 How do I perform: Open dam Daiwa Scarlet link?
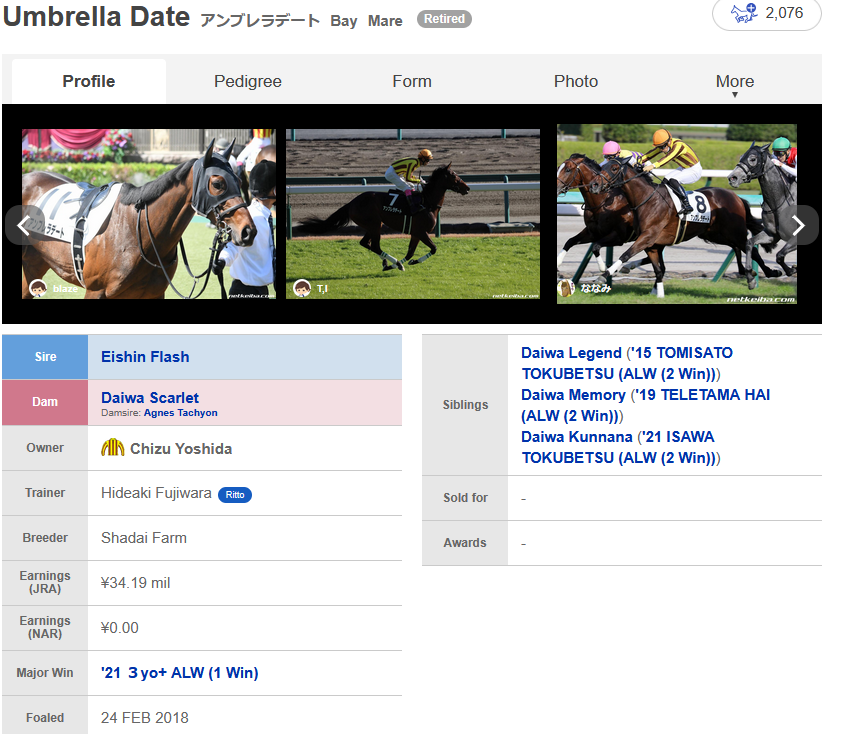(150, 398)
